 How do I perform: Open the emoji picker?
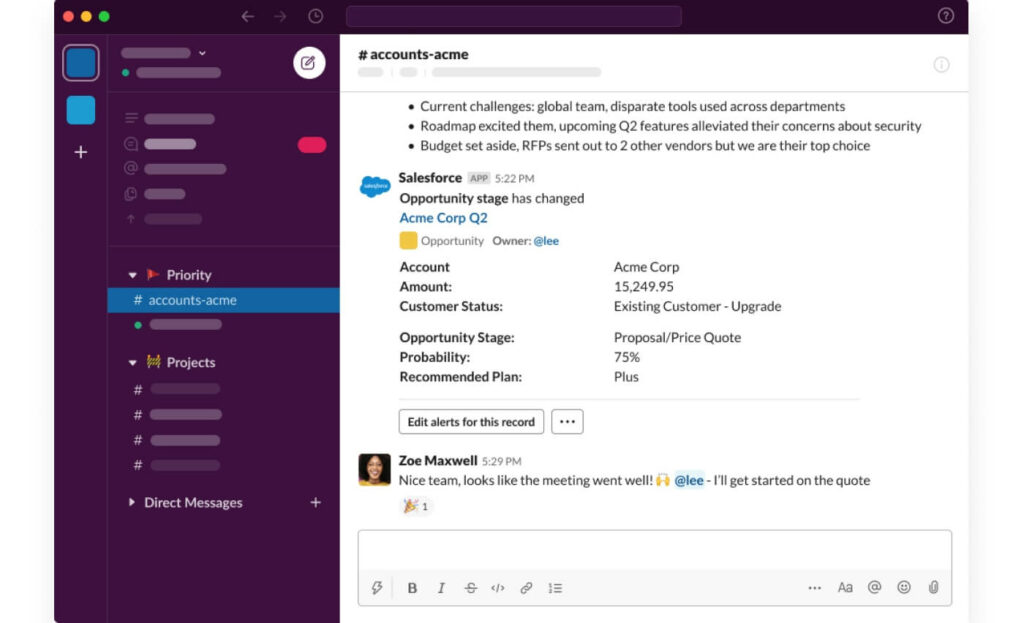pyautogui.click(x=904, y=587)
